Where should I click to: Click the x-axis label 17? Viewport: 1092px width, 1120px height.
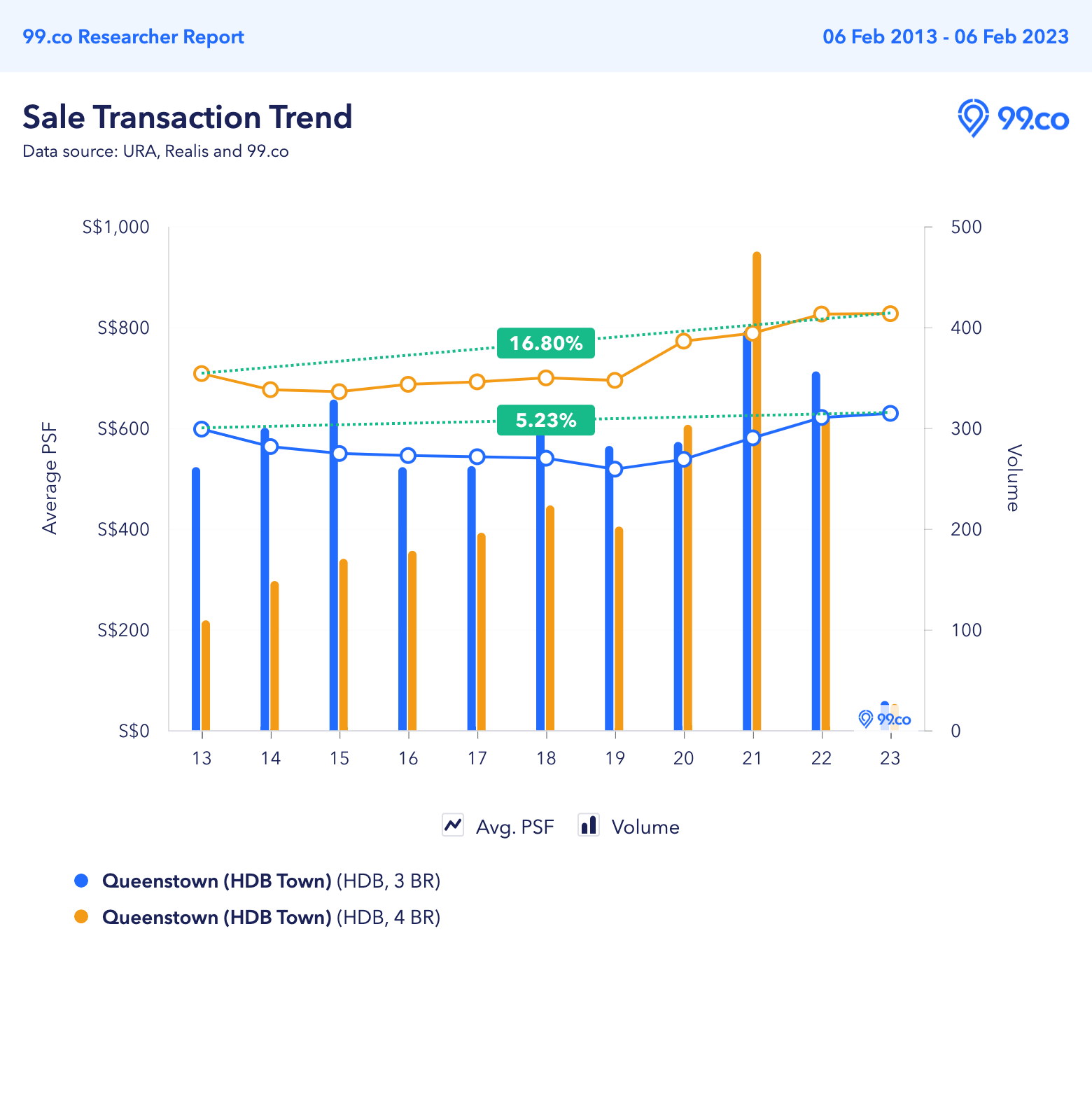(477, 758)
